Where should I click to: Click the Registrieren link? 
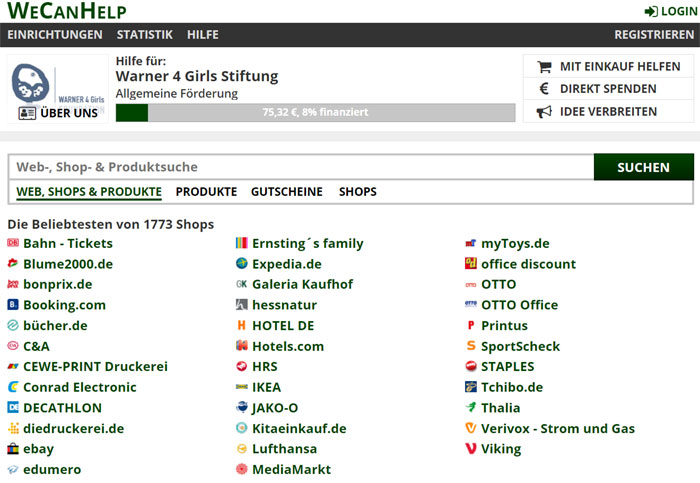(x=654, y=35)
